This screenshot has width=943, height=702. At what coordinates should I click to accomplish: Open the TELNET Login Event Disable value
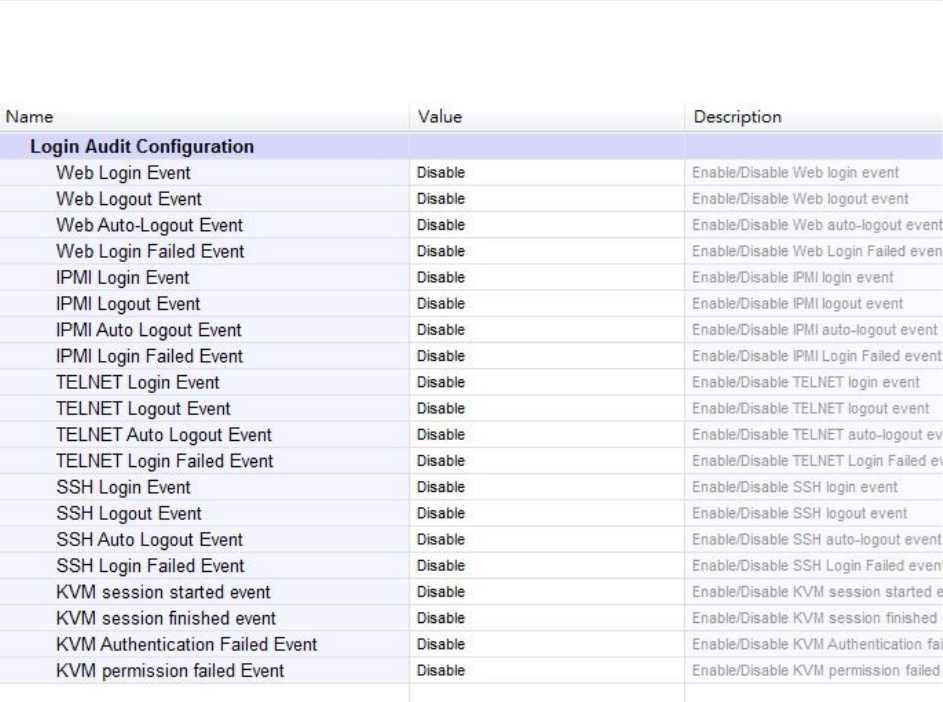point(441,383)
